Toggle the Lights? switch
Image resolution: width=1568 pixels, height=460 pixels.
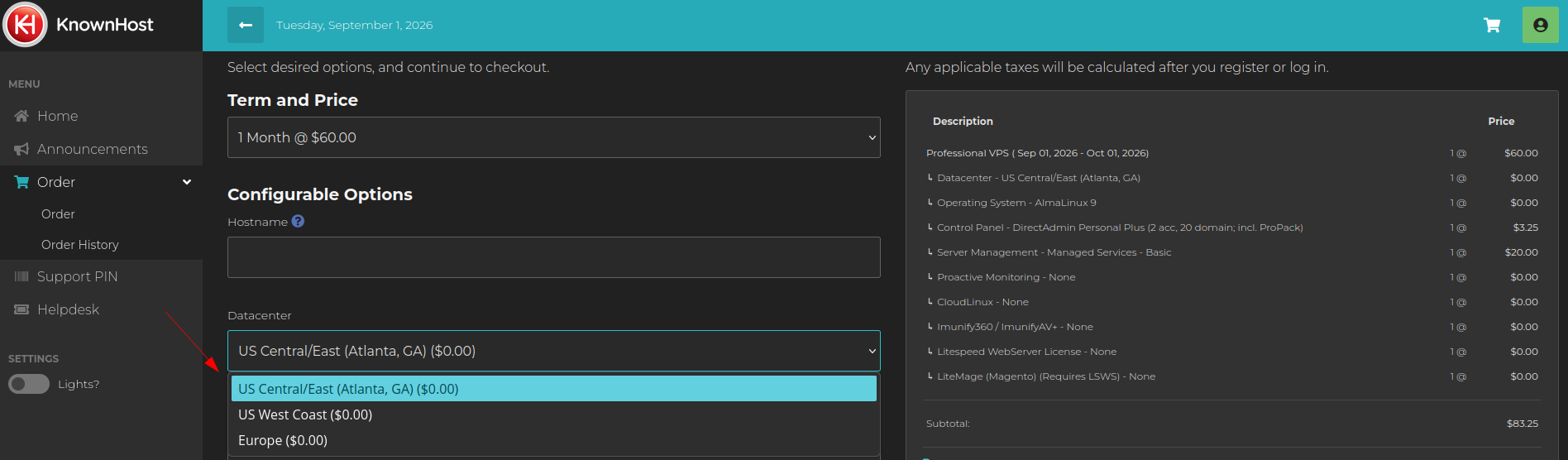[x=29, y=384]
